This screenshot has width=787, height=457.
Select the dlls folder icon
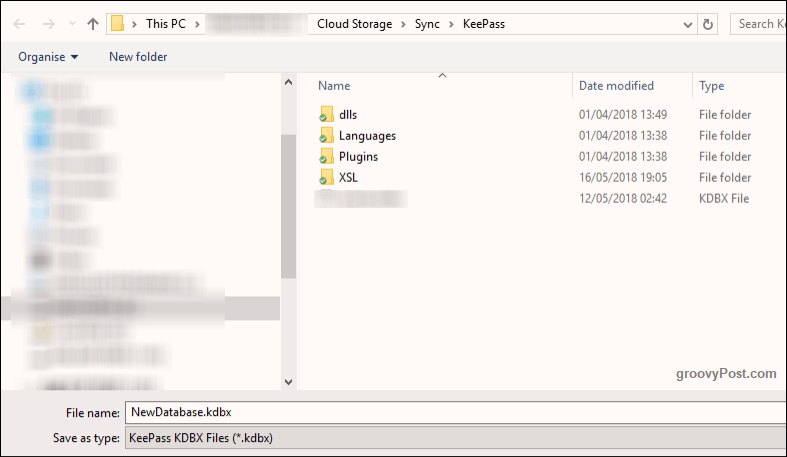(x=326, y=114)
